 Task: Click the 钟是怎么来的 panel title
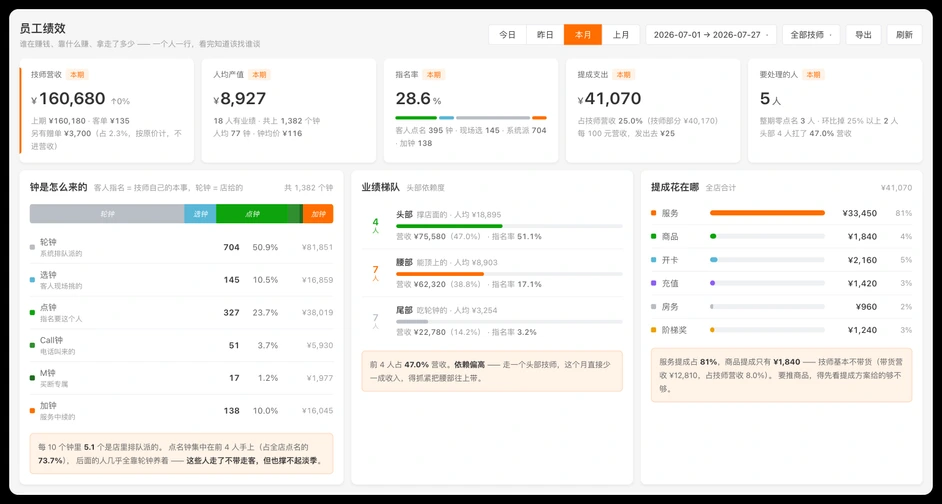click(x=59, y=187)
